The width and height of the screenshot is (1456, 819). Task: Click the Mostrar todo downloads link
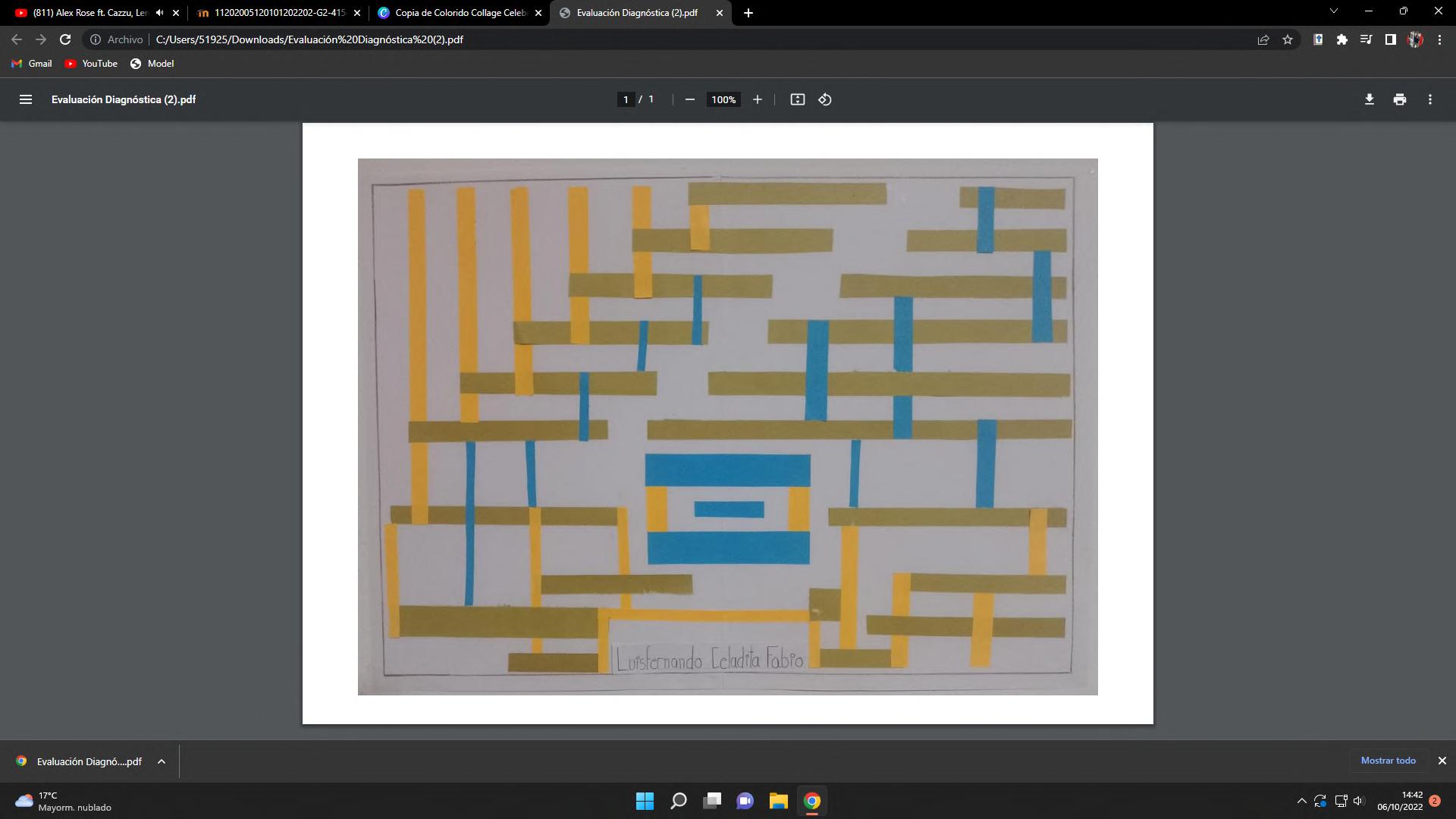[x=1388, y=761]
